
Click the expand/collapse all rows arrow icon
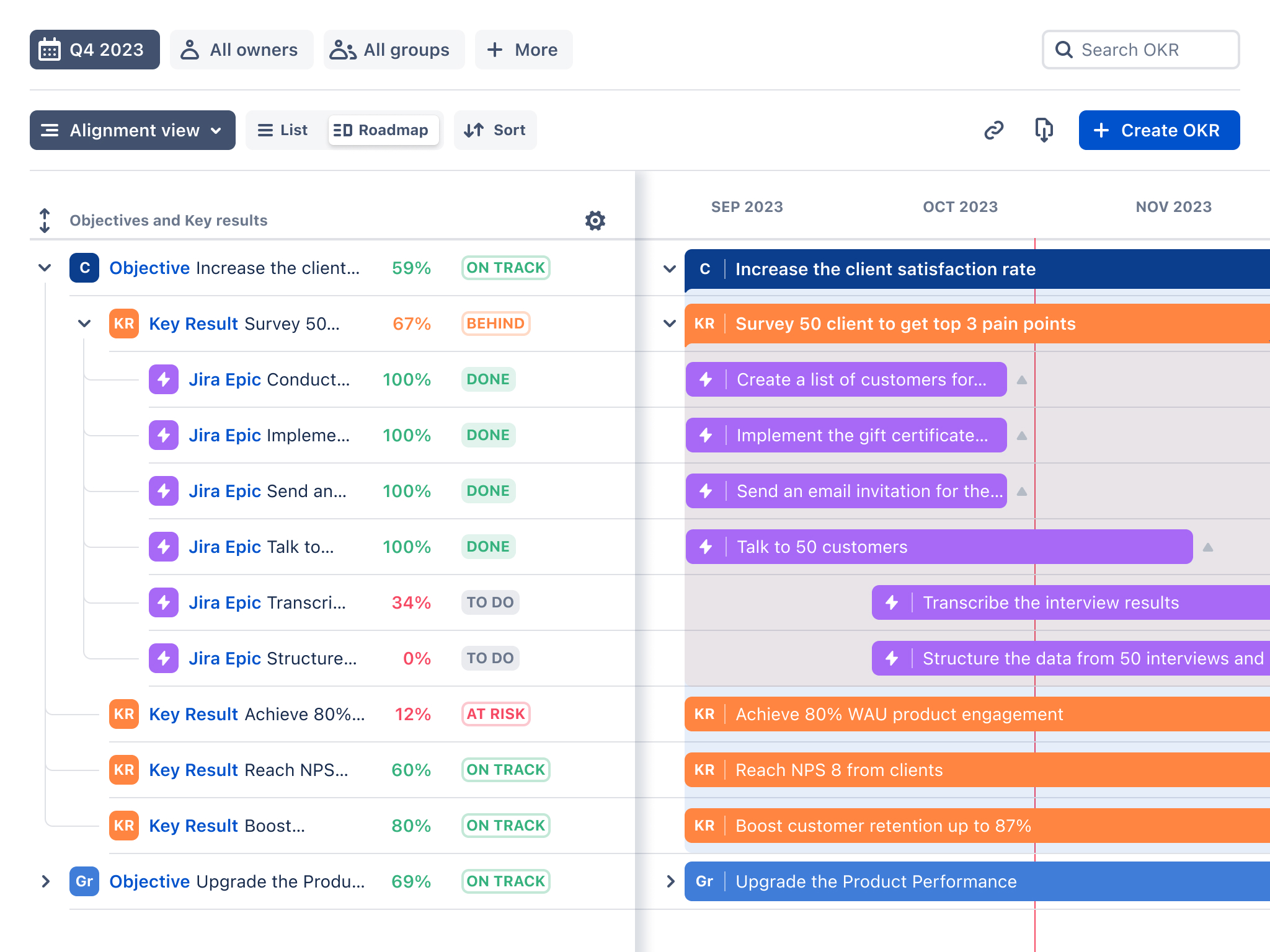[x=45, y=221]
